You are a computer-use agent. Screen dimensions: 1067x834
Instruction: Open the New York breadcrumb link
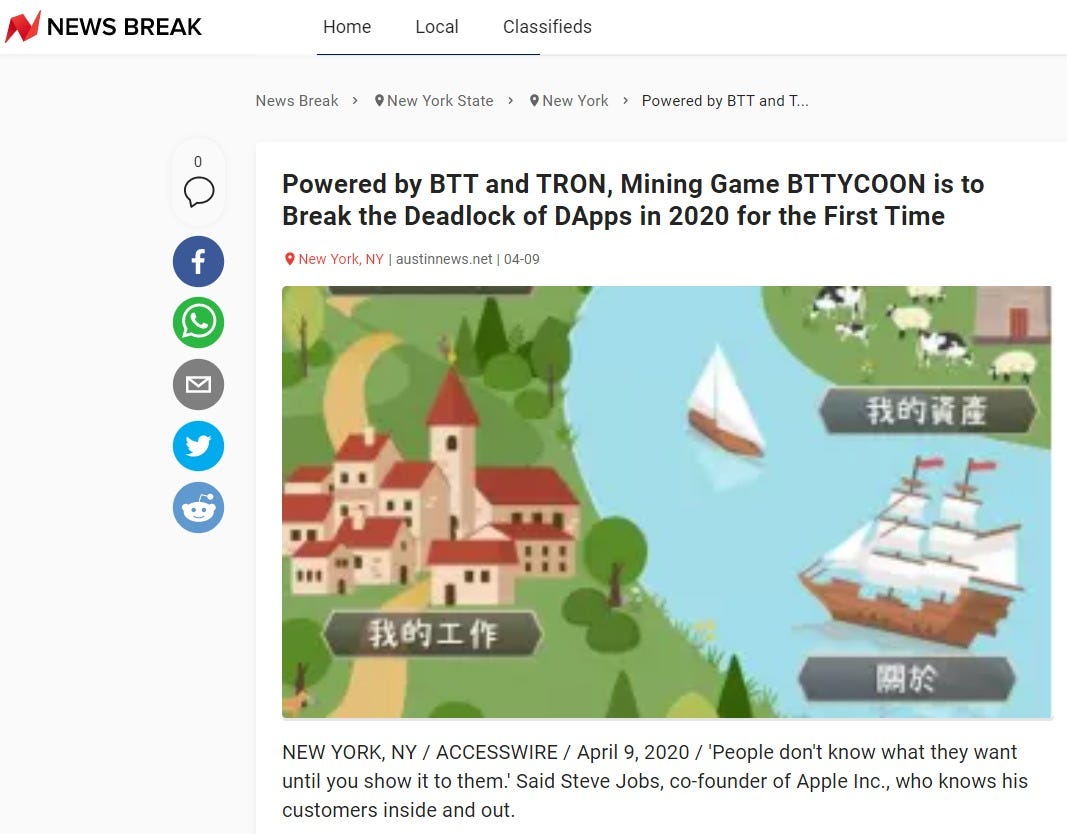[575, 101]
